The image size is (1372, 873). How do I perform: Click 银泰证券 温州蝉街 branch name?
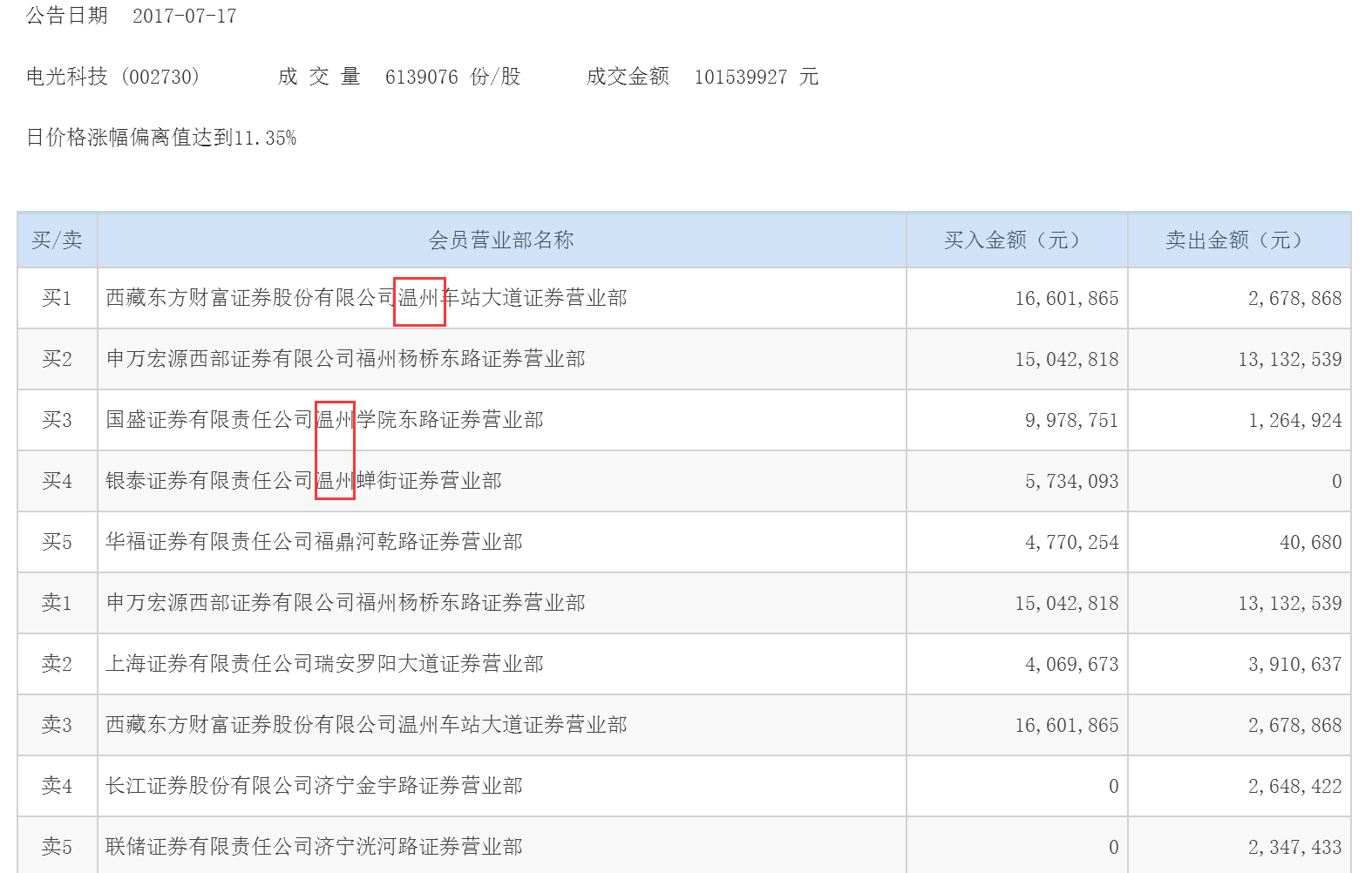point(303,481)
